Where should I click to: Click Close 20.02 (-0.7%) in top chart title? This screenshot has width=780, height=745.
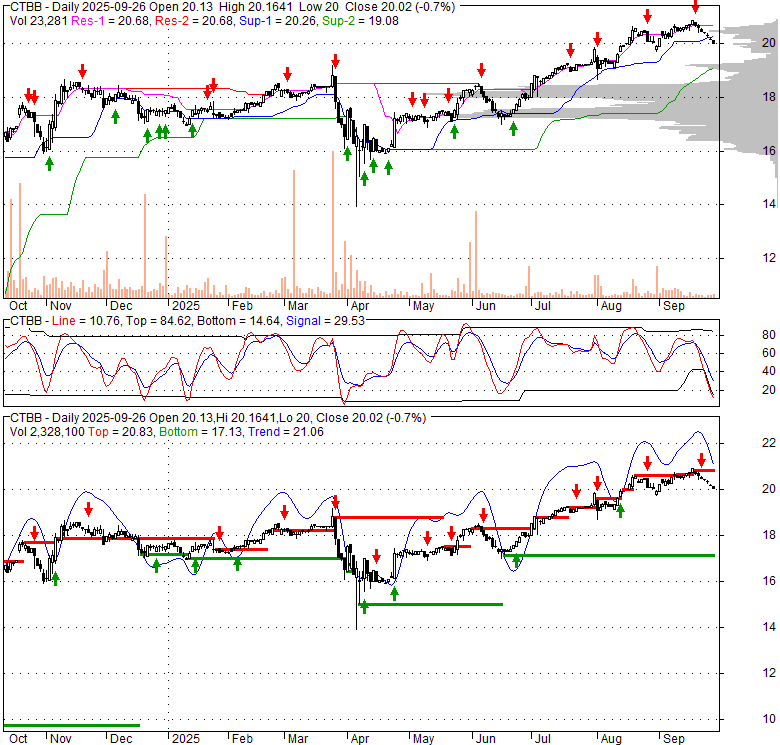click(400, 7)
